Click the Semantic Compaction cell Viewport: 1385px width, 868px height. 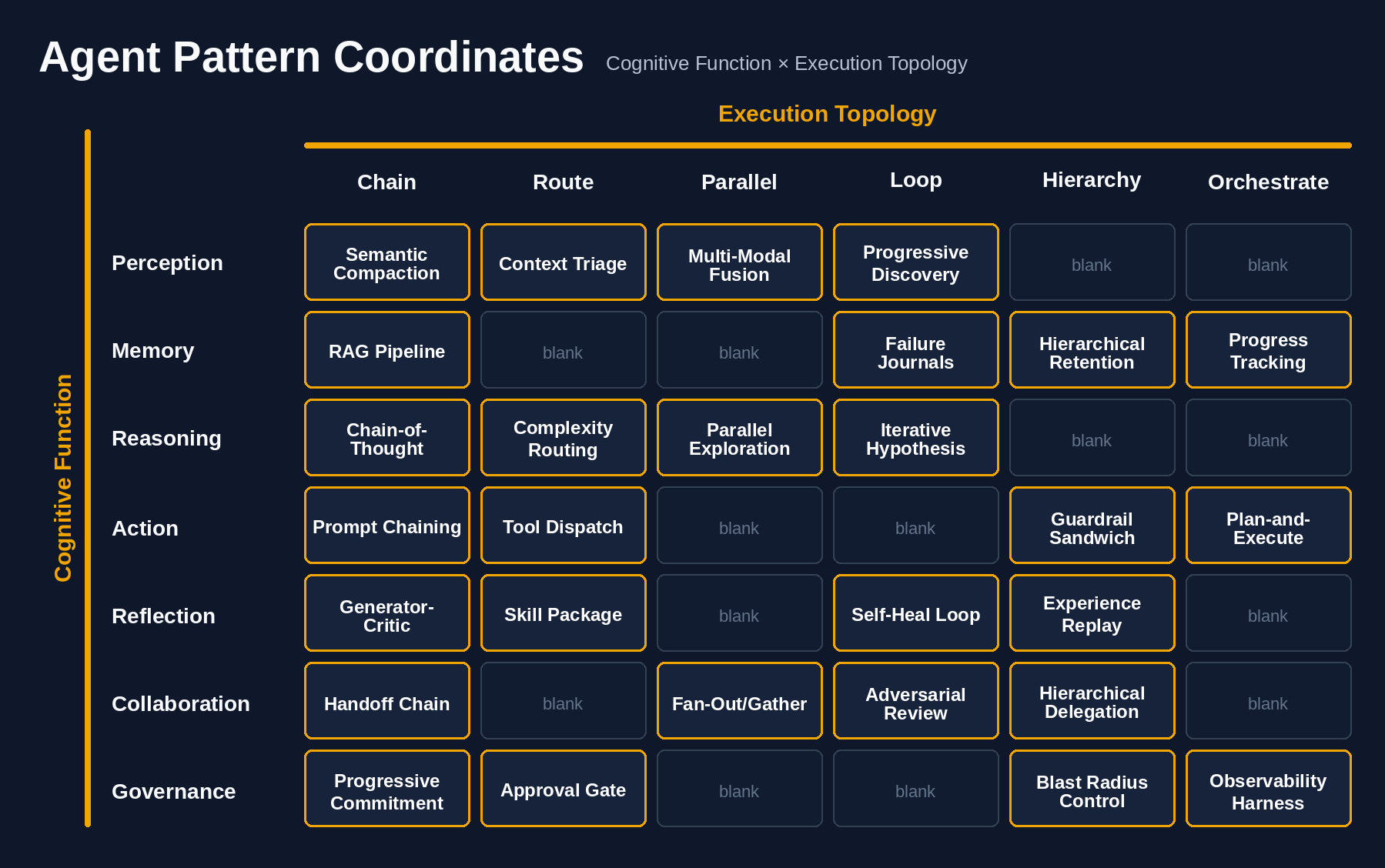click(386, 262)
